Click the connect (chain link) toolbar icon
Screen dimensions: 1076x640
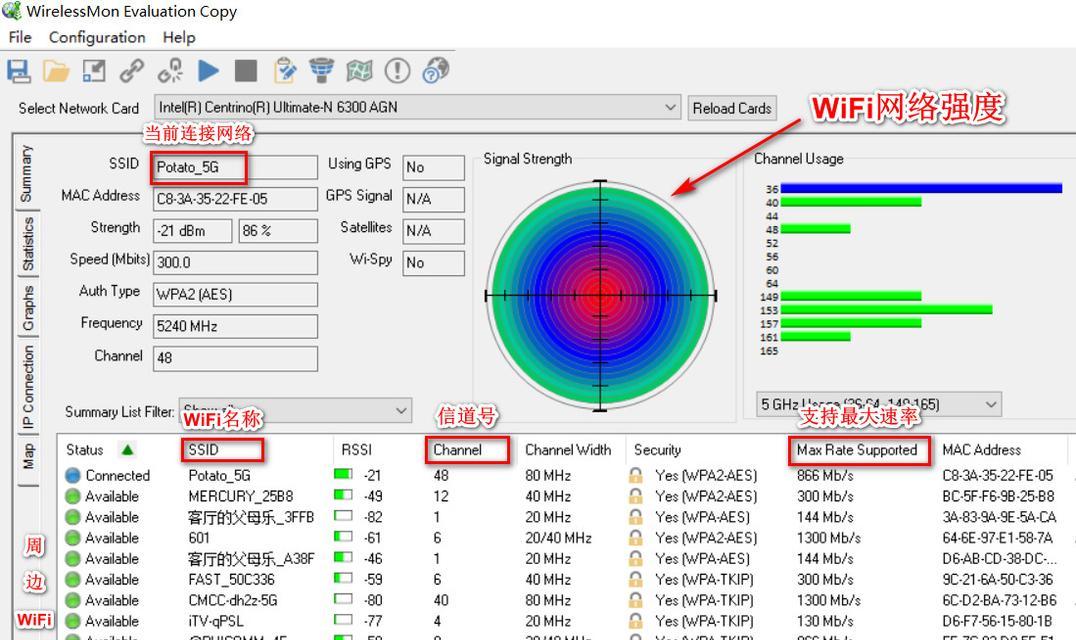tap(132, 71)
